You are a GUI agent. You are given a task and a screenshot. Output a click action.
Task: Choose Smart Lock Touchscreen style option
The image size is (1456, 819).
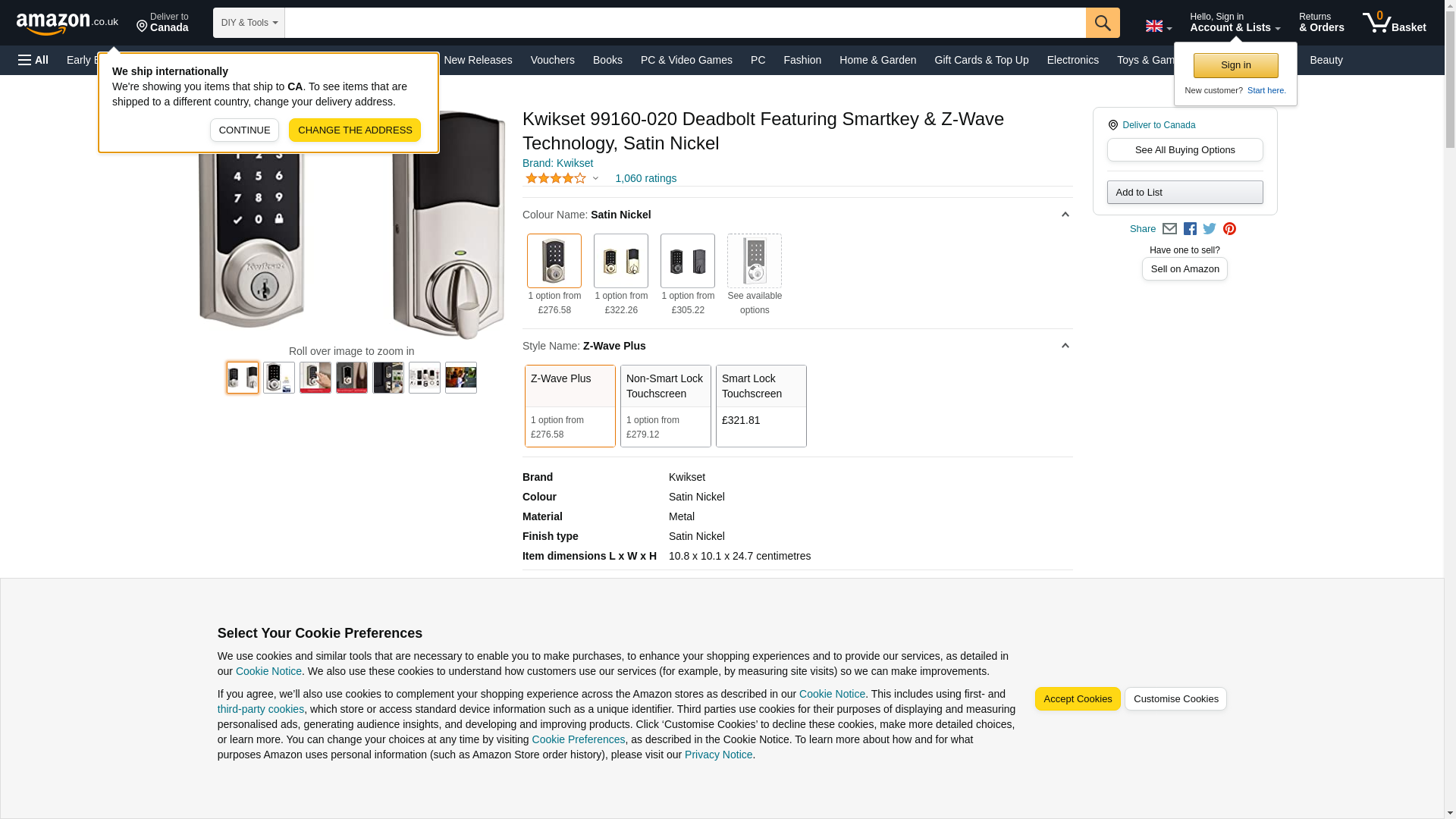coord(761,406)
